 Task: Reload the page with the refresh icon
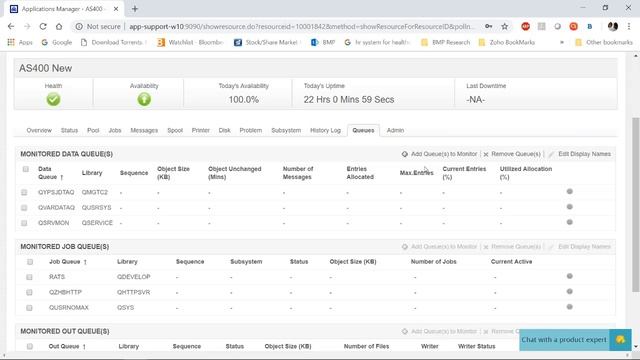coord(43,27)
